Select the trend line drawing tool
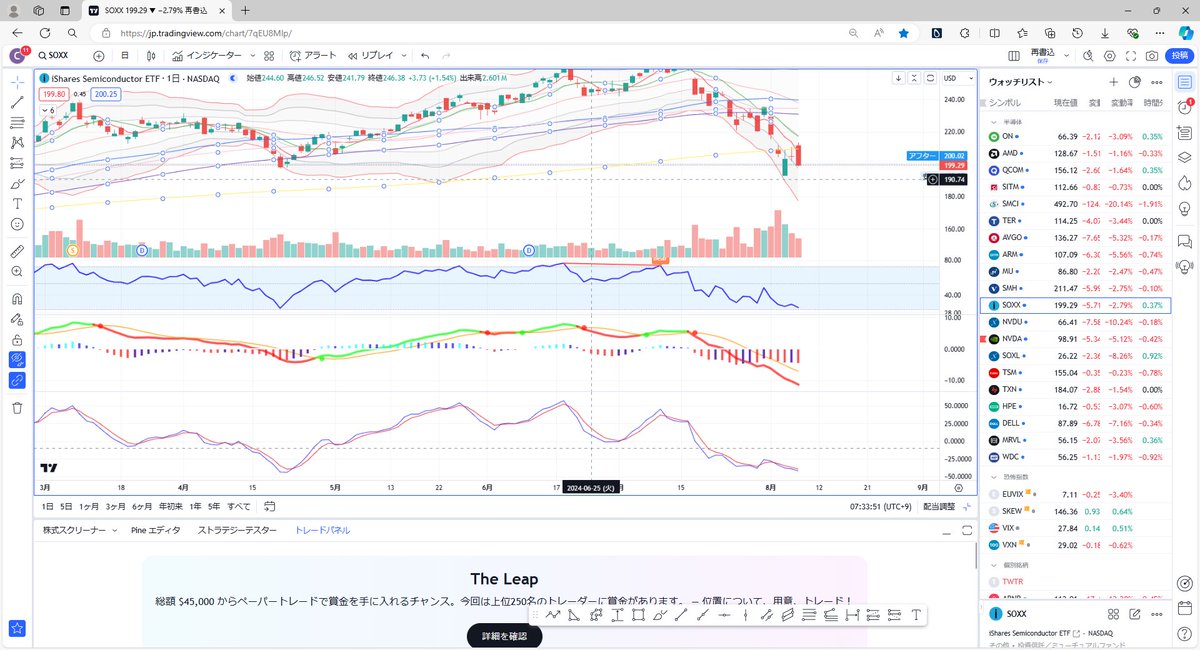 point(17,101)
